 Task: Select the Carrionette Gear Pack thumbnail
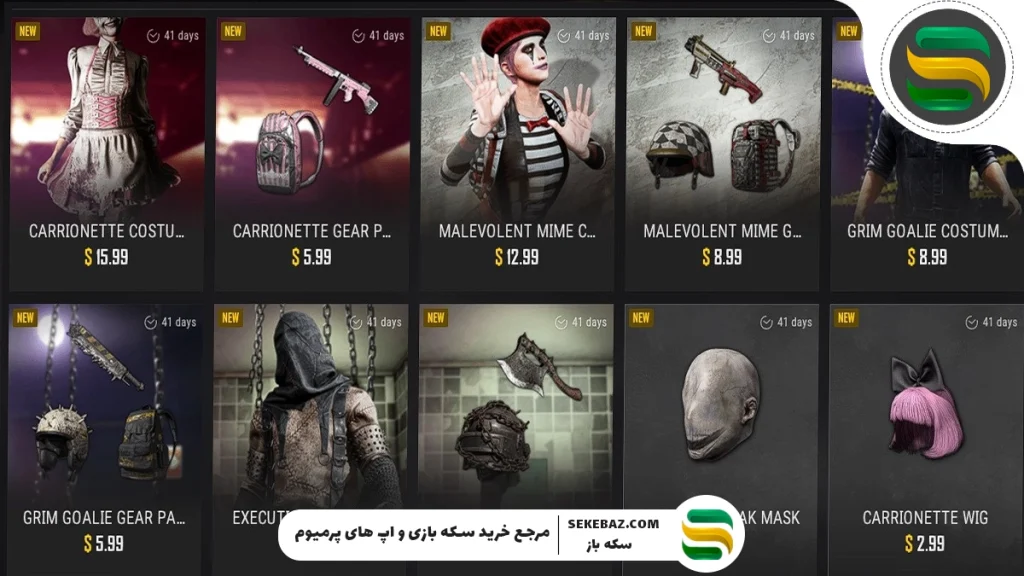tap(312, 118)
